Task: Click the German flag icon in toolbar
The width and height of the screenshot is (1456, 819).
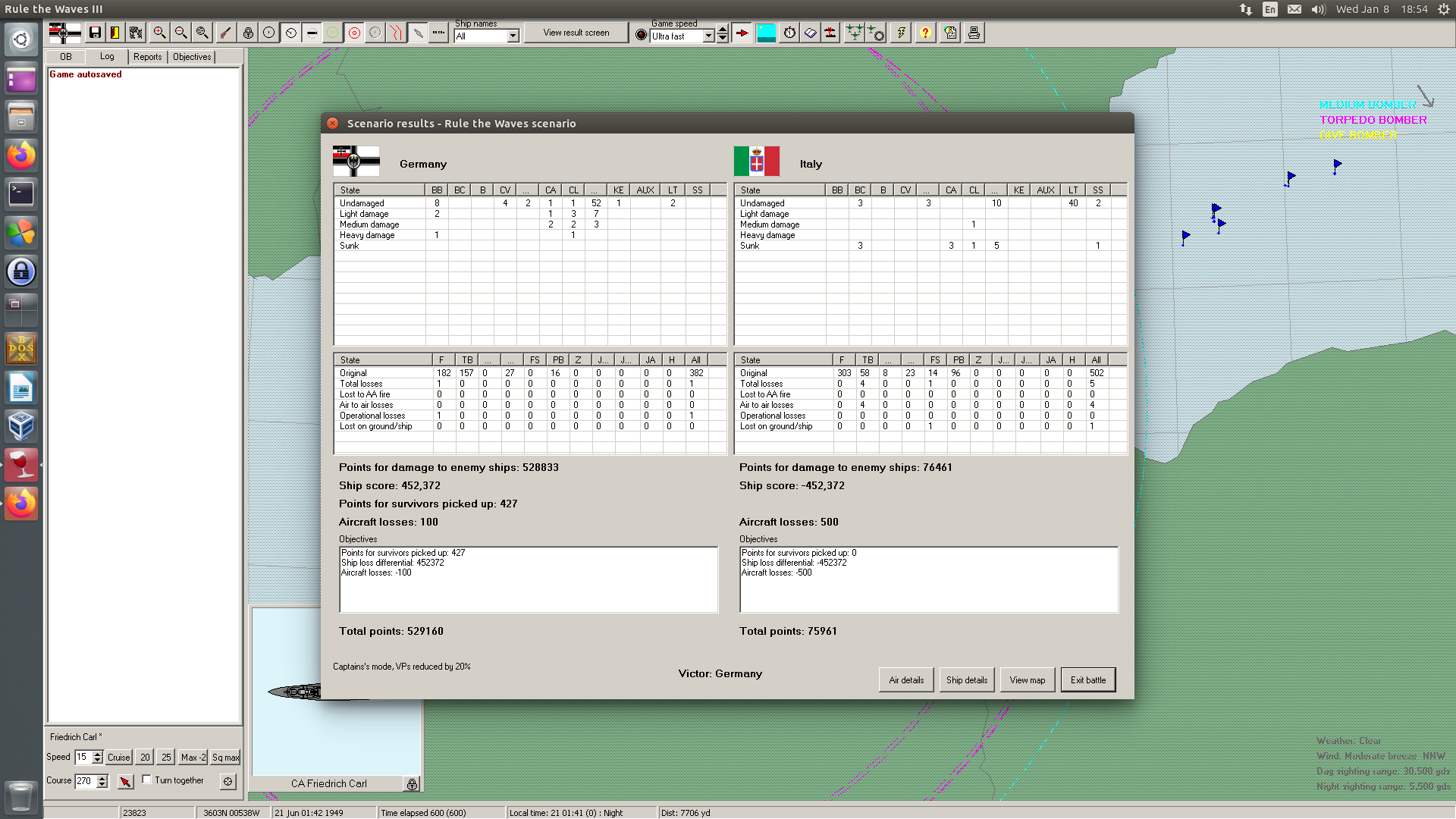Action: [x=64, y=33]
